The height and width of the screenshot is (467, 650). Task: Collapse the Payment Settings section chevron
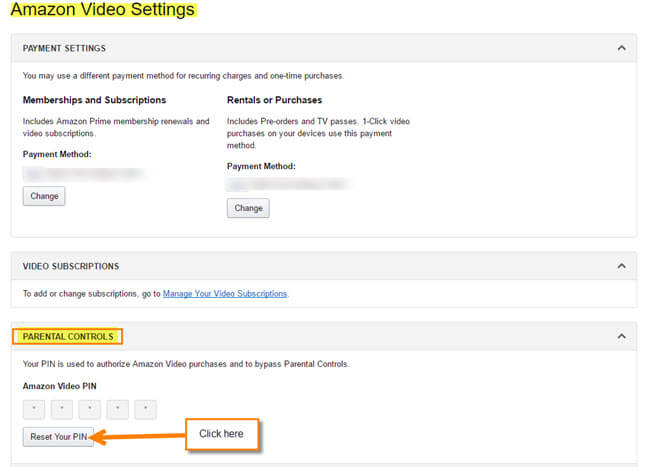pos(621,48)
